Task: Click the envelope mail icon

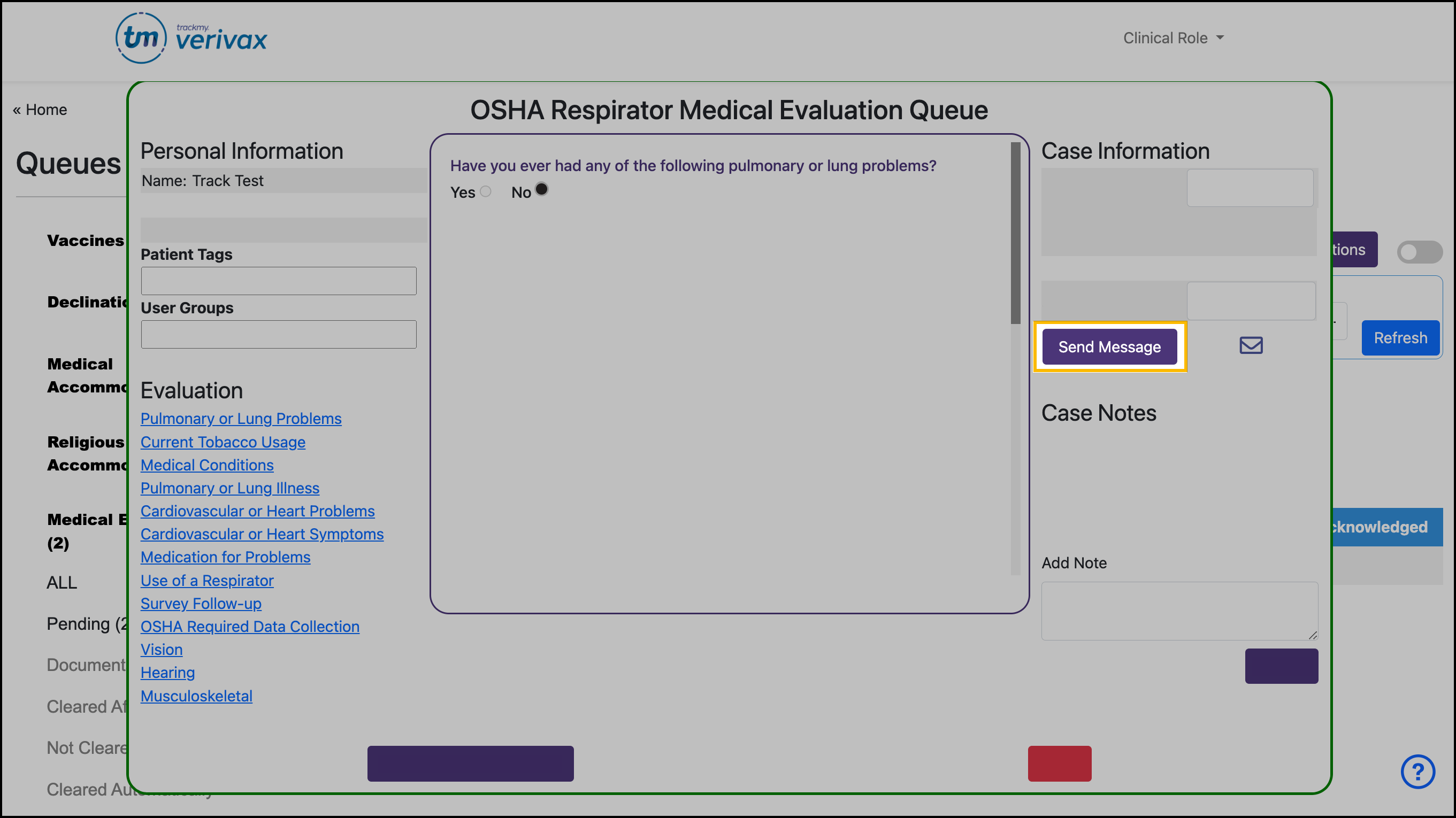Action: pos(1250,345)
